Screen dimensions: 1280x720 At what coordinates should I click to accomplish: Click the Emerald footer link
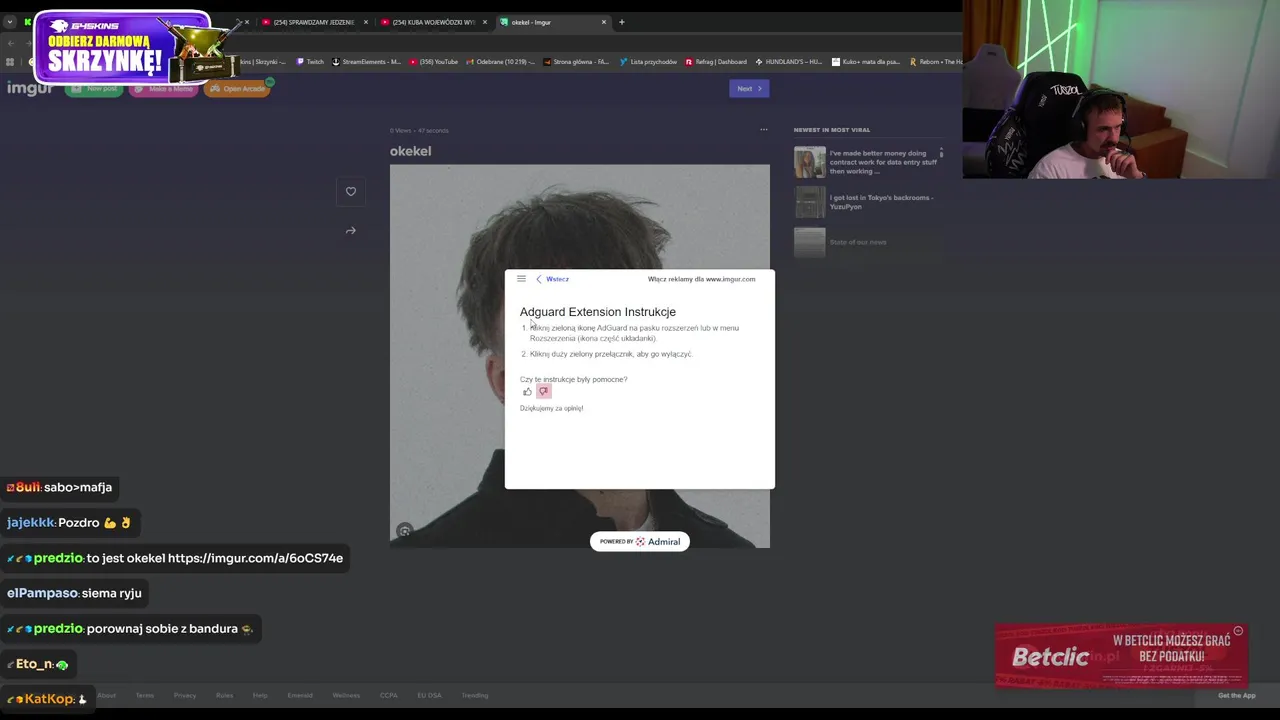(x=300, y=695)
